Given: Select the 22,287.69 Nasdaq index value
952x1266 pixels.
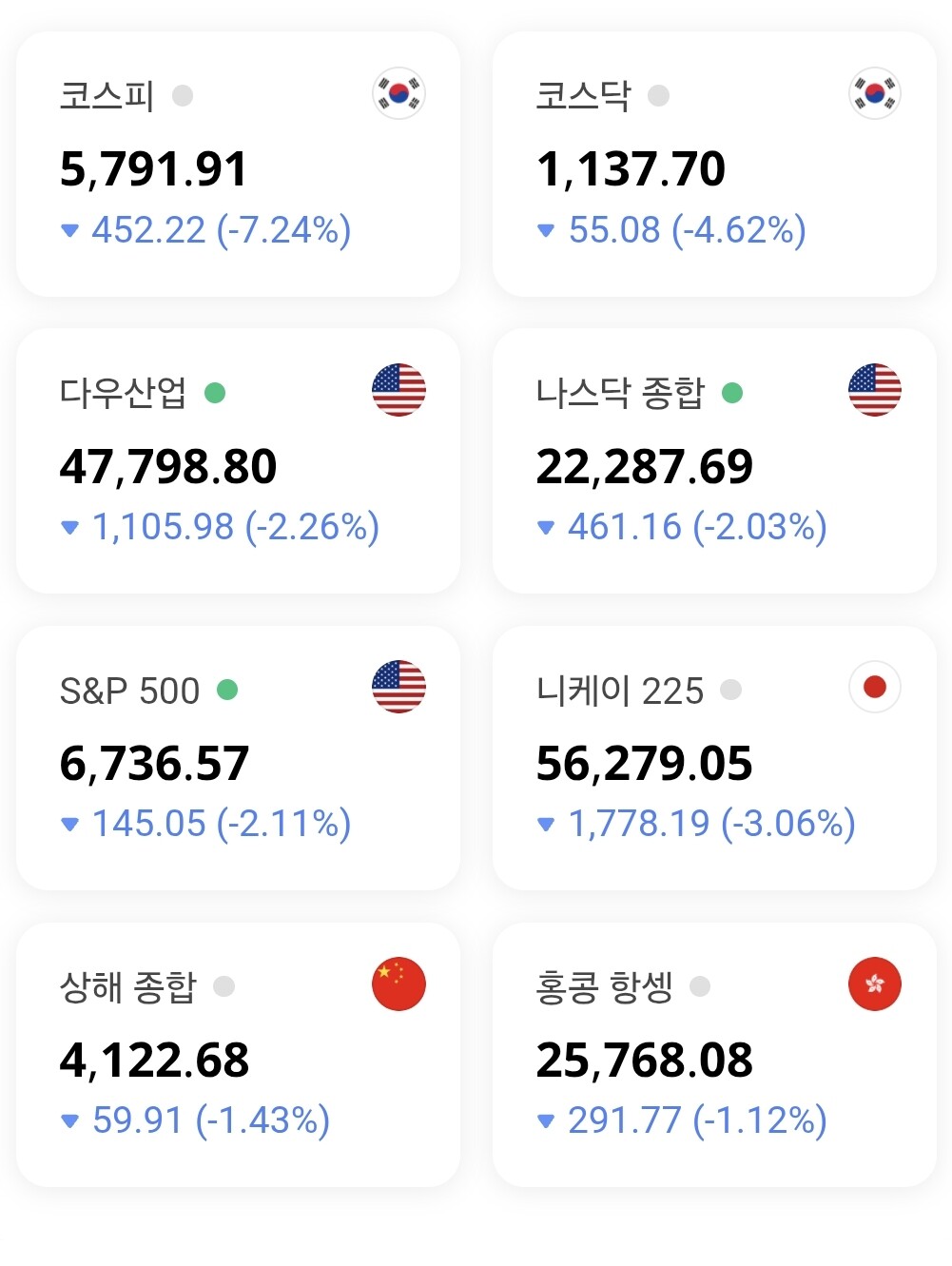Looking at the screenshot, I should tap(645, 467).
